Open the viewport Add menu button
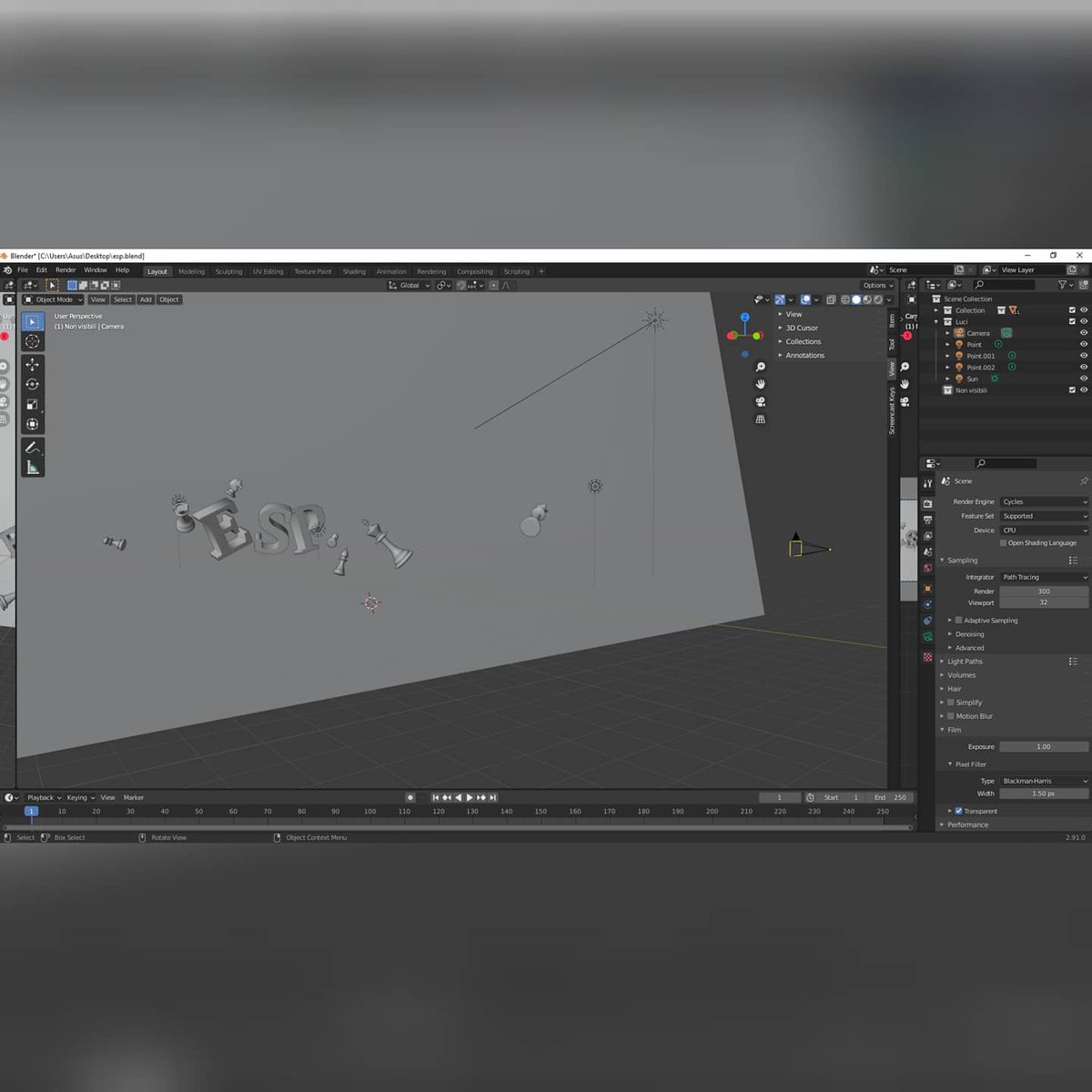Screen dimensions: 1092x1092 click(x=146, y=299)
